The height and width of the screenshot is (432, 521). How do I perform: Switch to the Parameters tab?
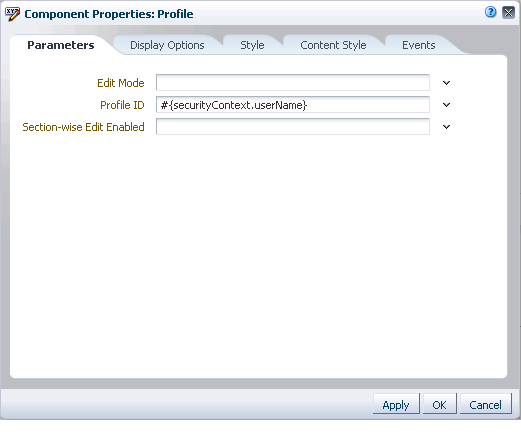[61, 45]
